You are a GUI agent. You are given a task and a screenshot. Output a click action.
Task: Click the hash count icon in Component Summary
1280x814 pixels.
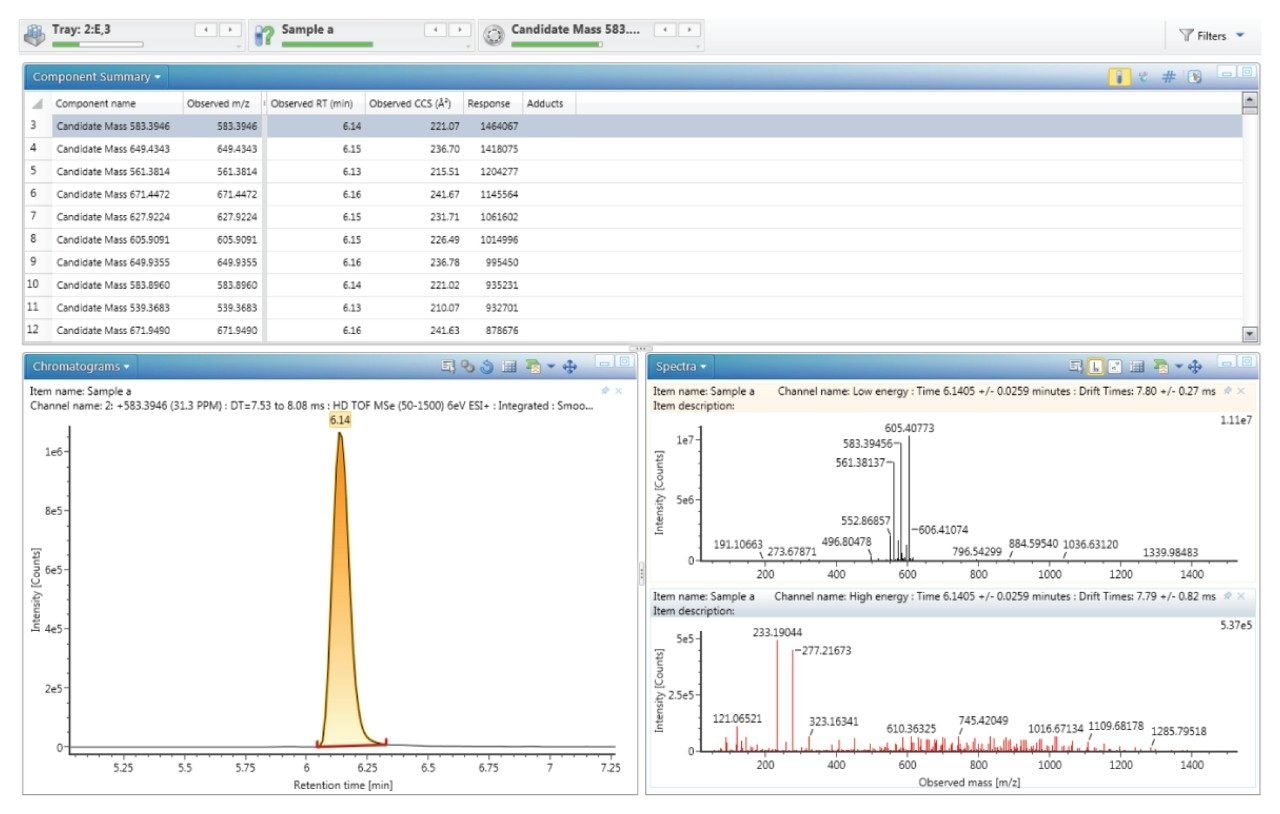click(x=1168, y=77)
